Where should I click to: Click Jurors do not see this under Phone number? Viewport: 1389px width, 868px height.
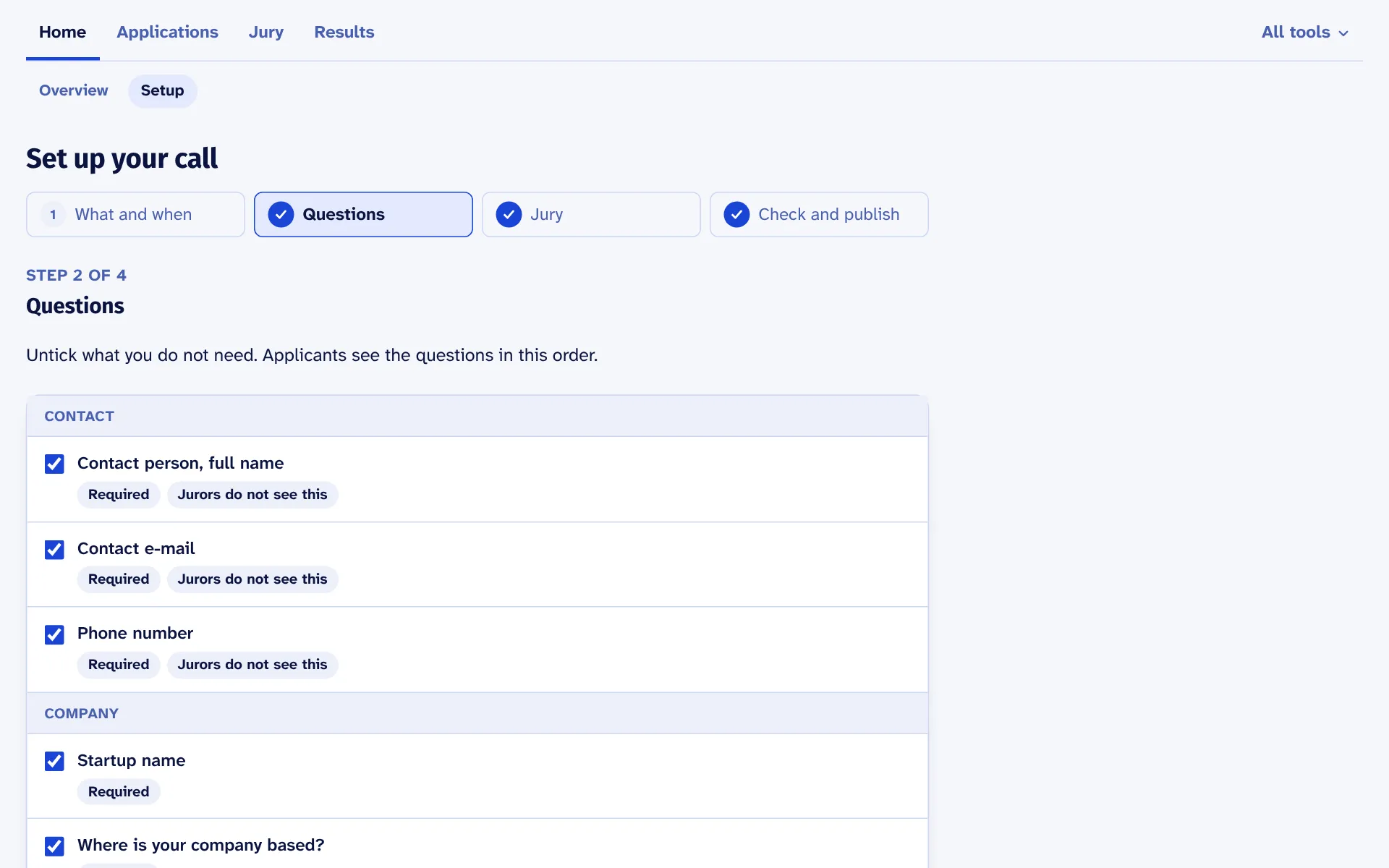pos(252,665)
